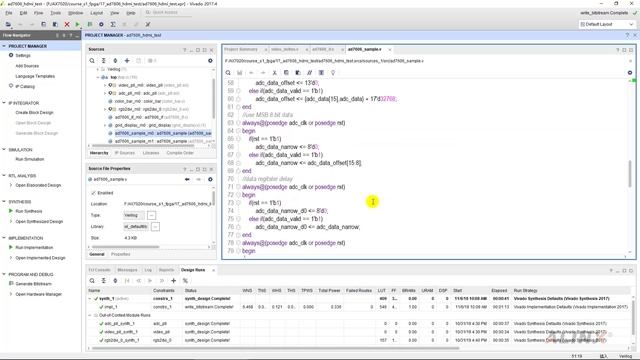Click the editor search magnifier icon

(228, 73)
